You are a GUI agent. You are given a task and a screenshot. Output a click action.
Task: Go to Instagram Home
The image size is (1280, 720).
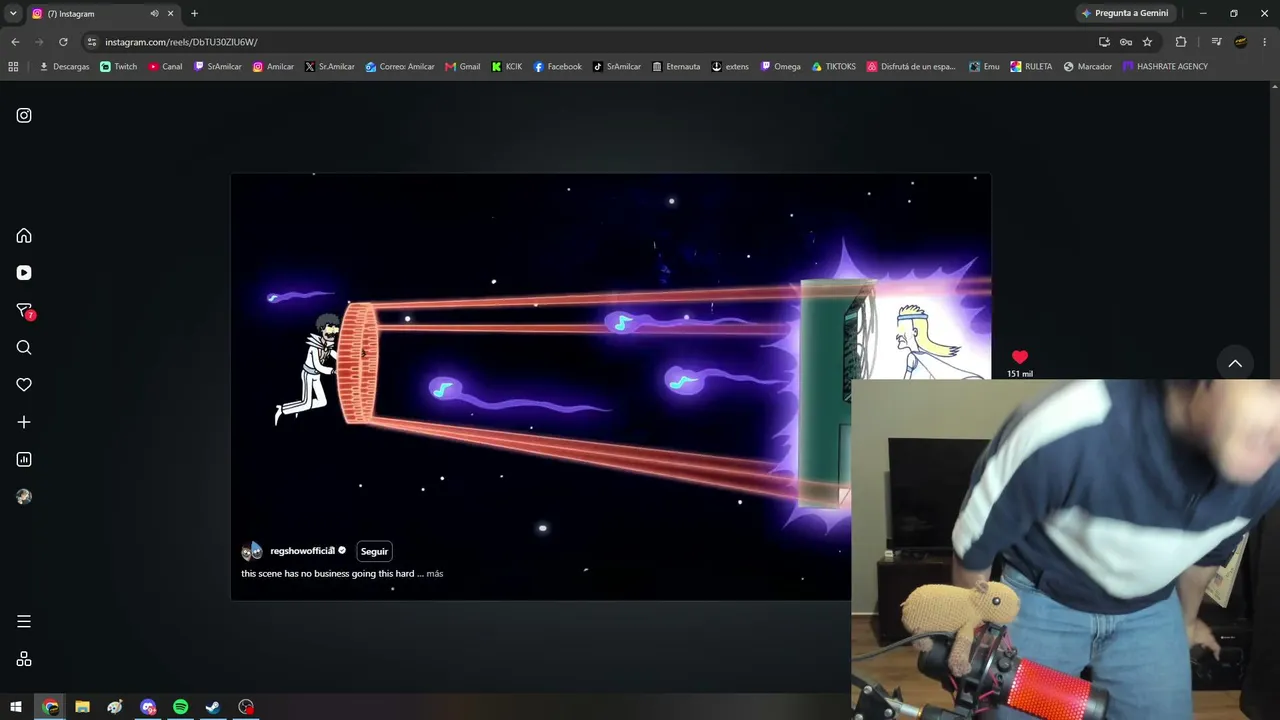pyautogui.click(x=24, y=236)
